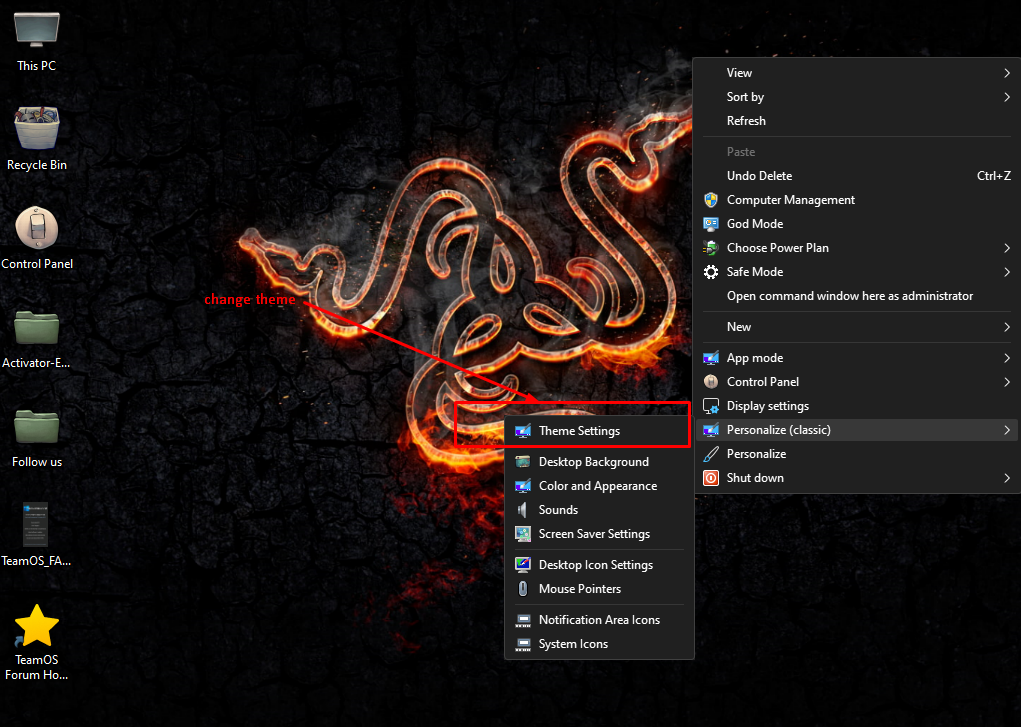Image resolution: width=1021 pixels, height=727 pixels.
Task: Click the Desktop Icon Settings icon
Action: point(523,565)
